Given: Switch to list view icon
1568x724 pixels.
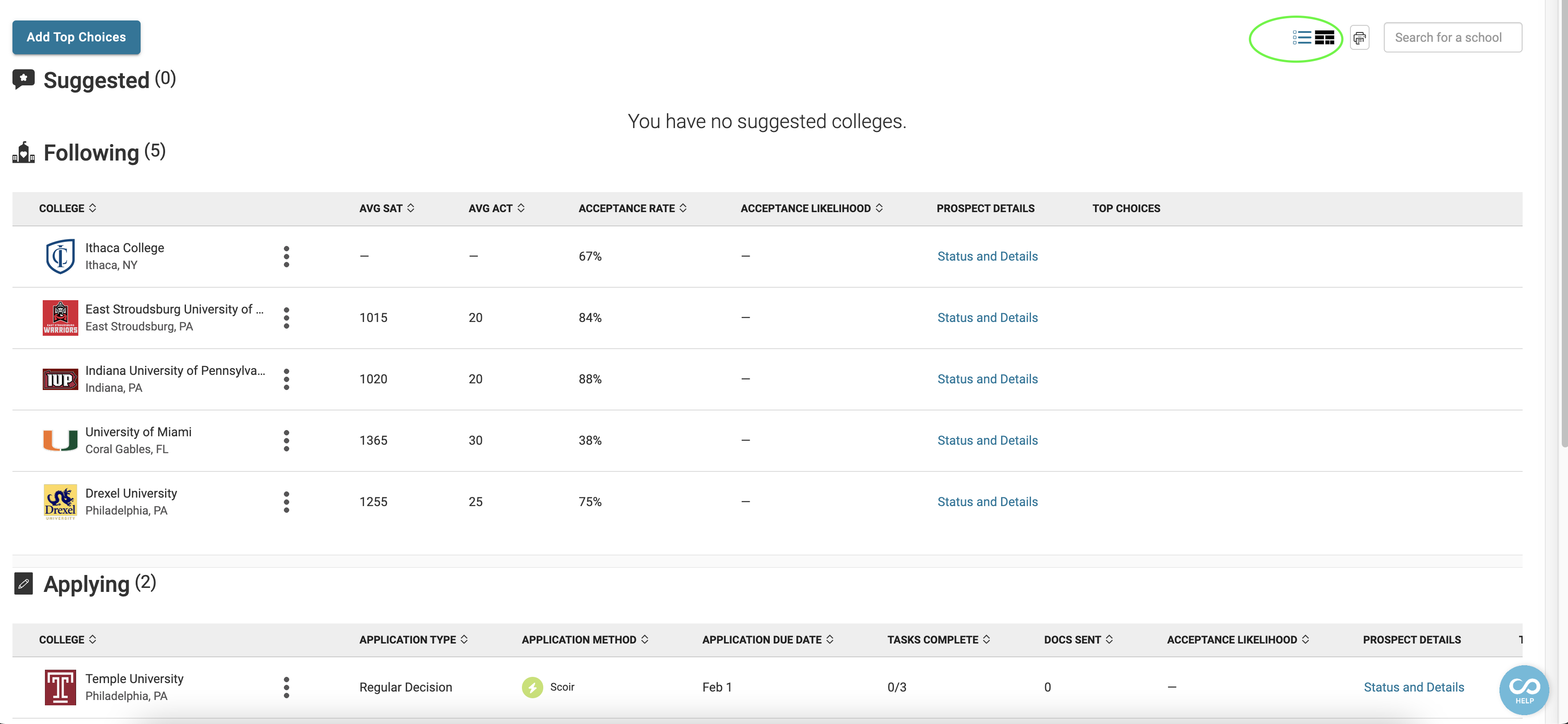Looking at the screenshot, I should coord(1302,38).
